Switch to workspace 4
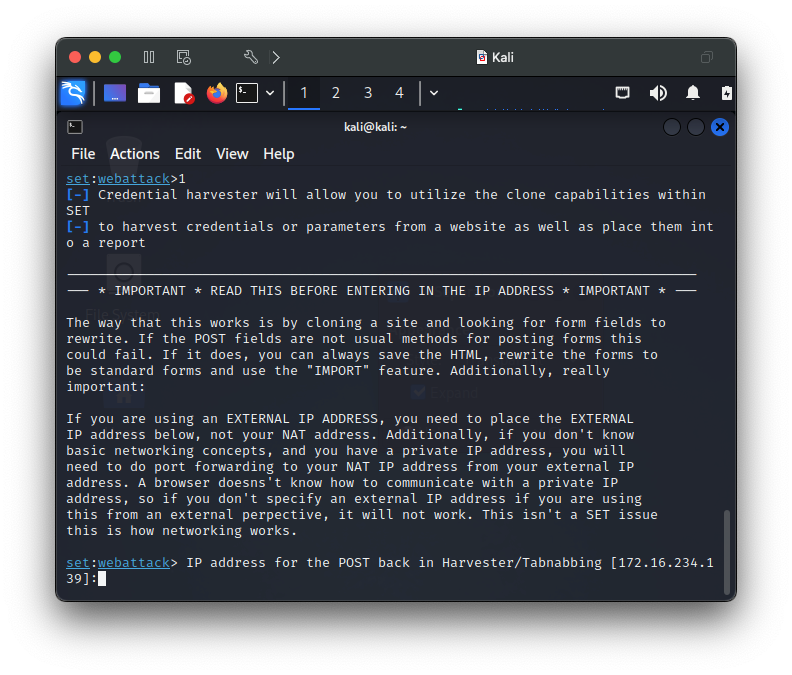792x675 pixels. (x=400, y=93)
